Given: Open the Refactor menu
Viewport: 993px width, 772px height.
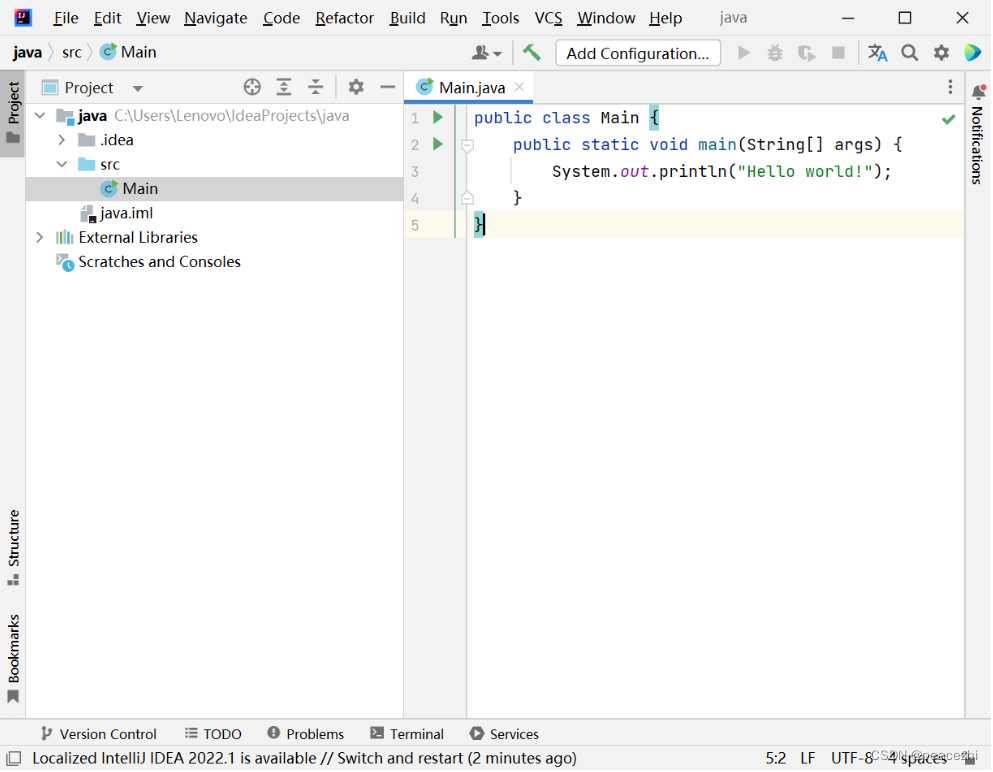Looking at the screenshot, I should click(344, 18).
